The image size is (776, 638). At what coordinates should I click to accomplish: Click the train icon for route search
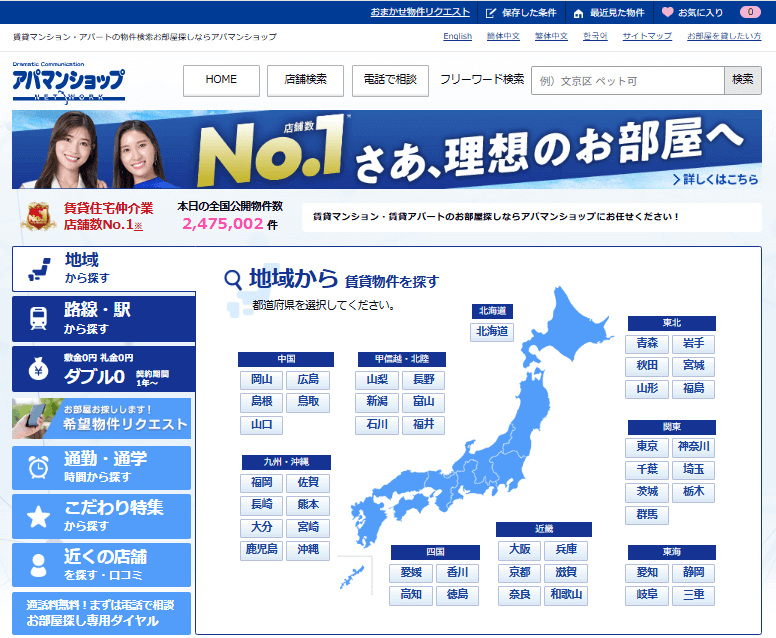coord(38,318)
